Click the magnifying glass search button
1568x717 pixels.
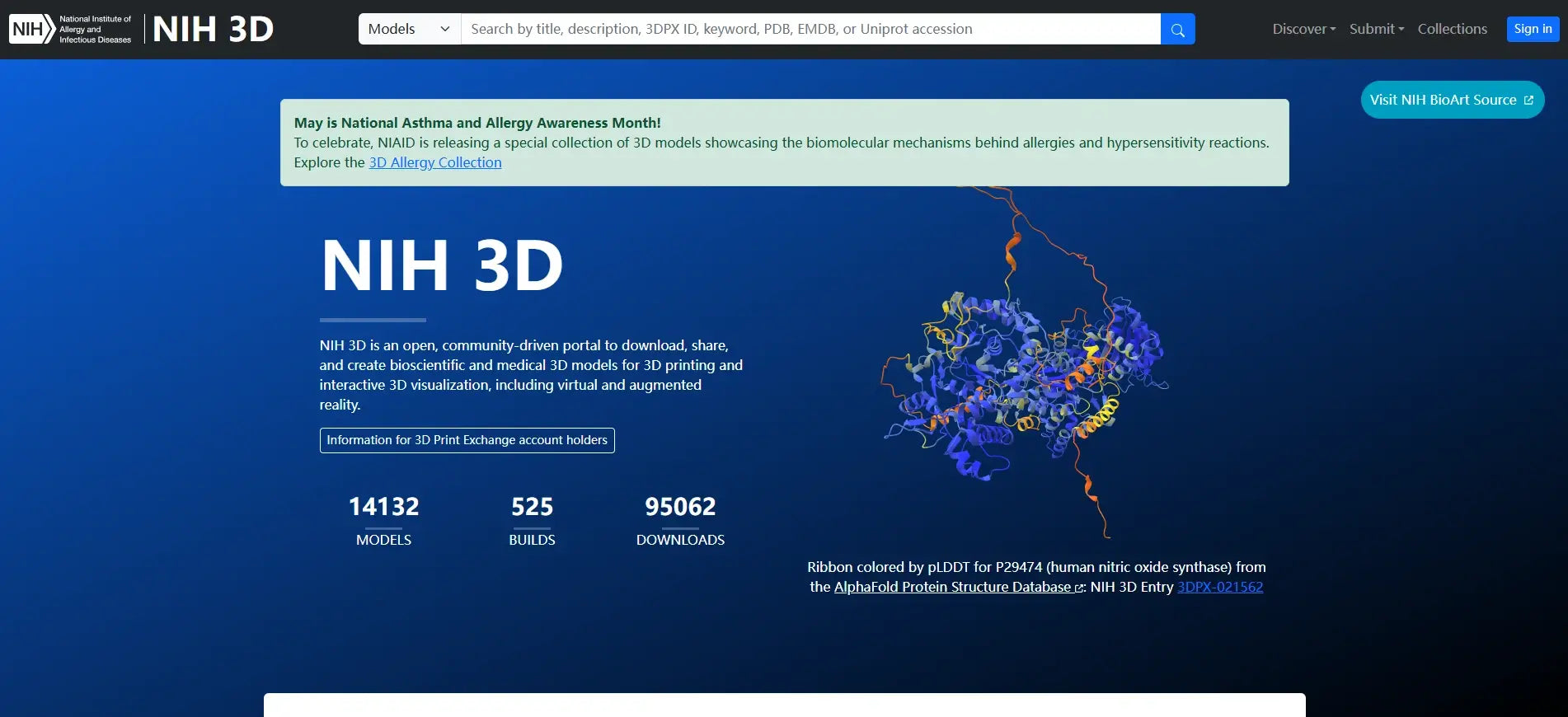point(1177,29)
